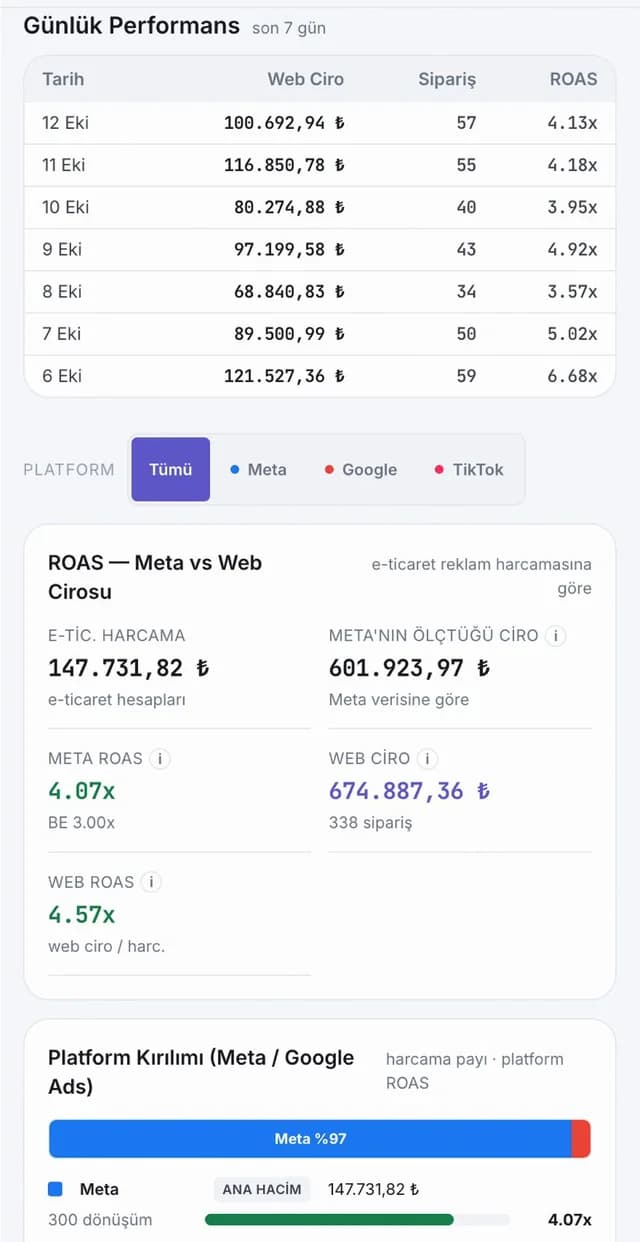This screenshot has height=1242, width=640.
Task: Click revenue value 121.527,36 ₺
Action: tap(284, 376)
